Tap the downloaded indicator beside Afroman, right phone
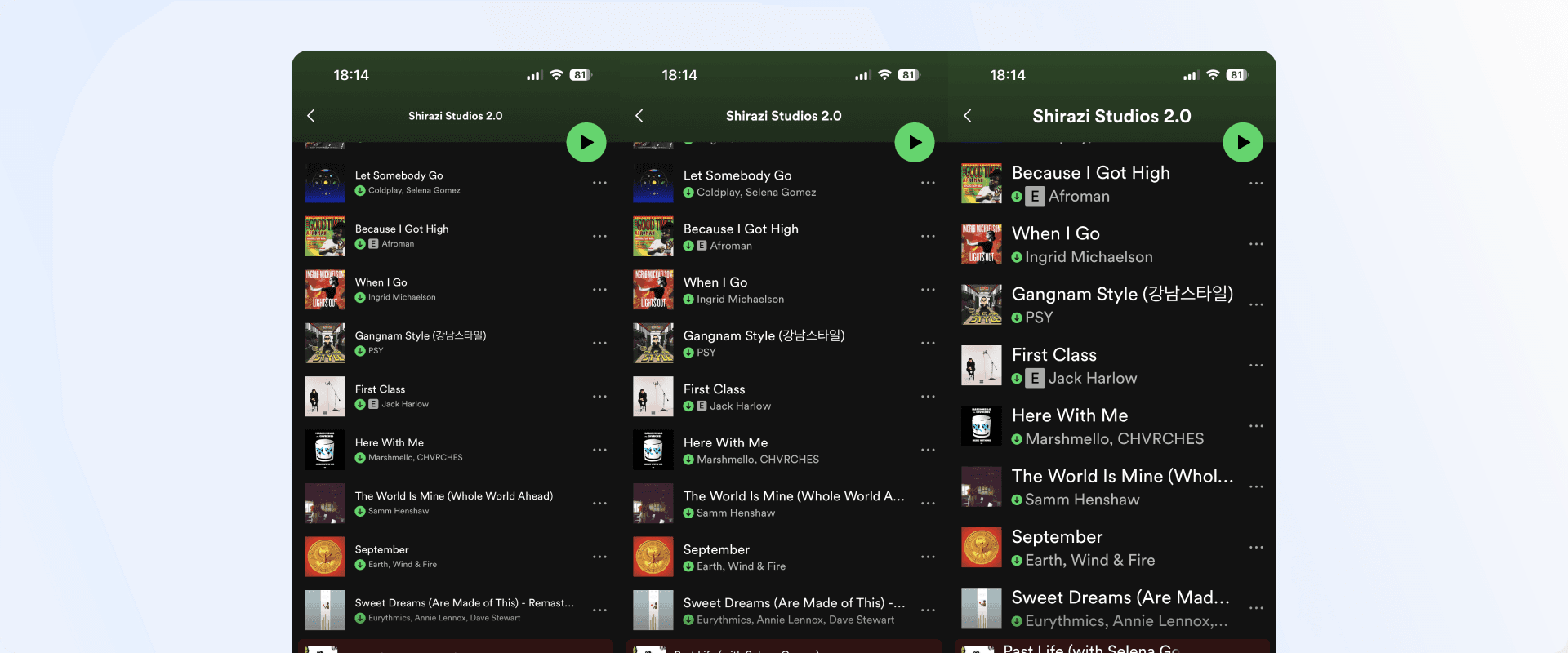Screen dimensions: 1568x653 (1017, 197)
